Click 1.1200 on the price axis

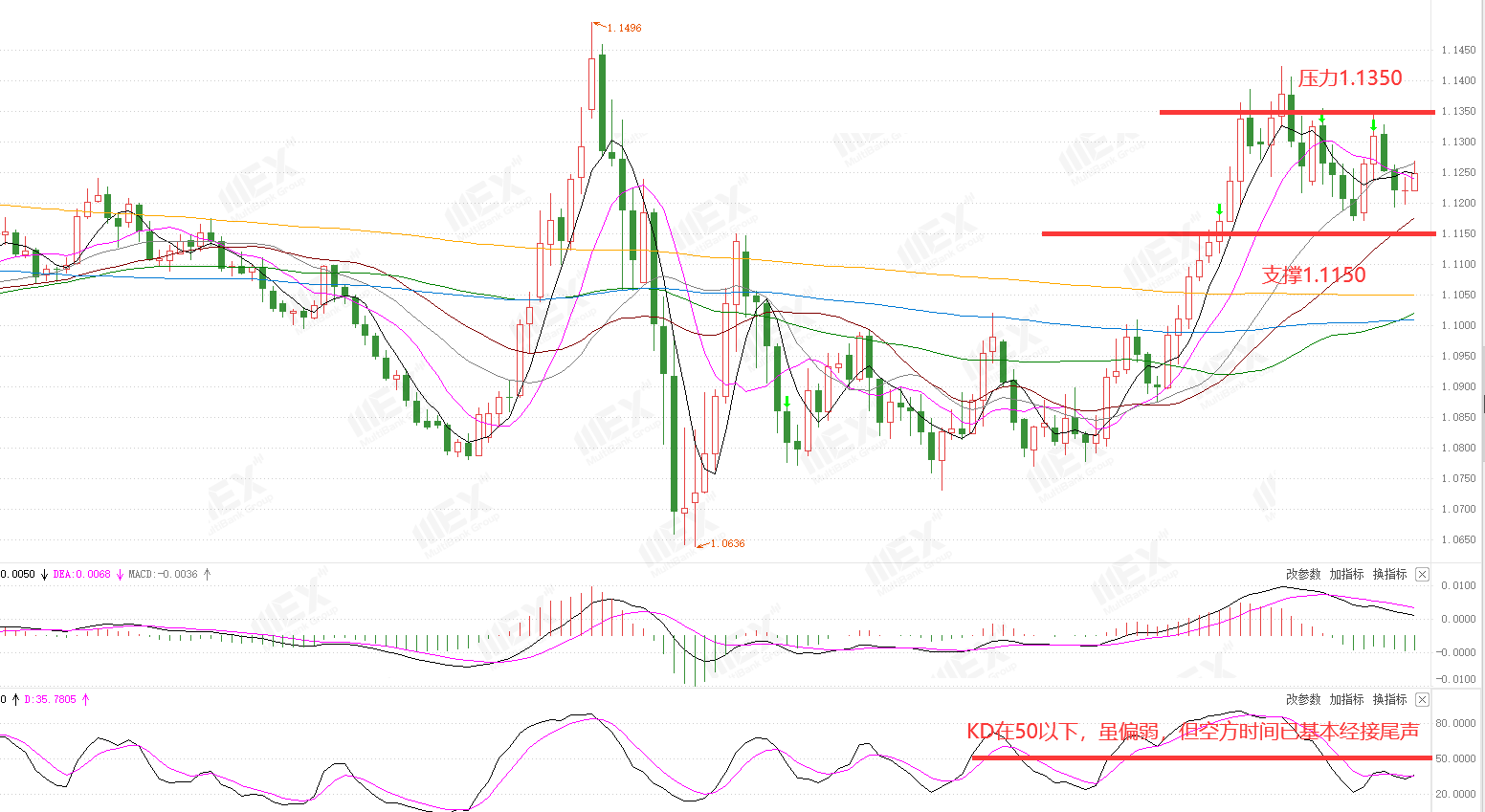click(1458, 204)
